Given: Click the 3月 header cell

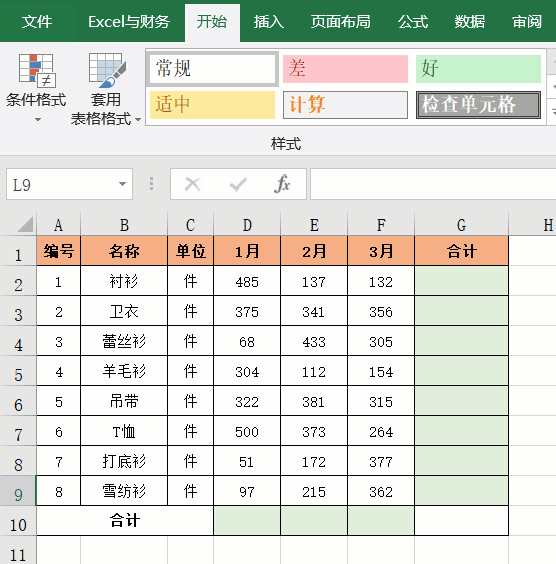Looking at the screenshot, I should tap(381, 251).
